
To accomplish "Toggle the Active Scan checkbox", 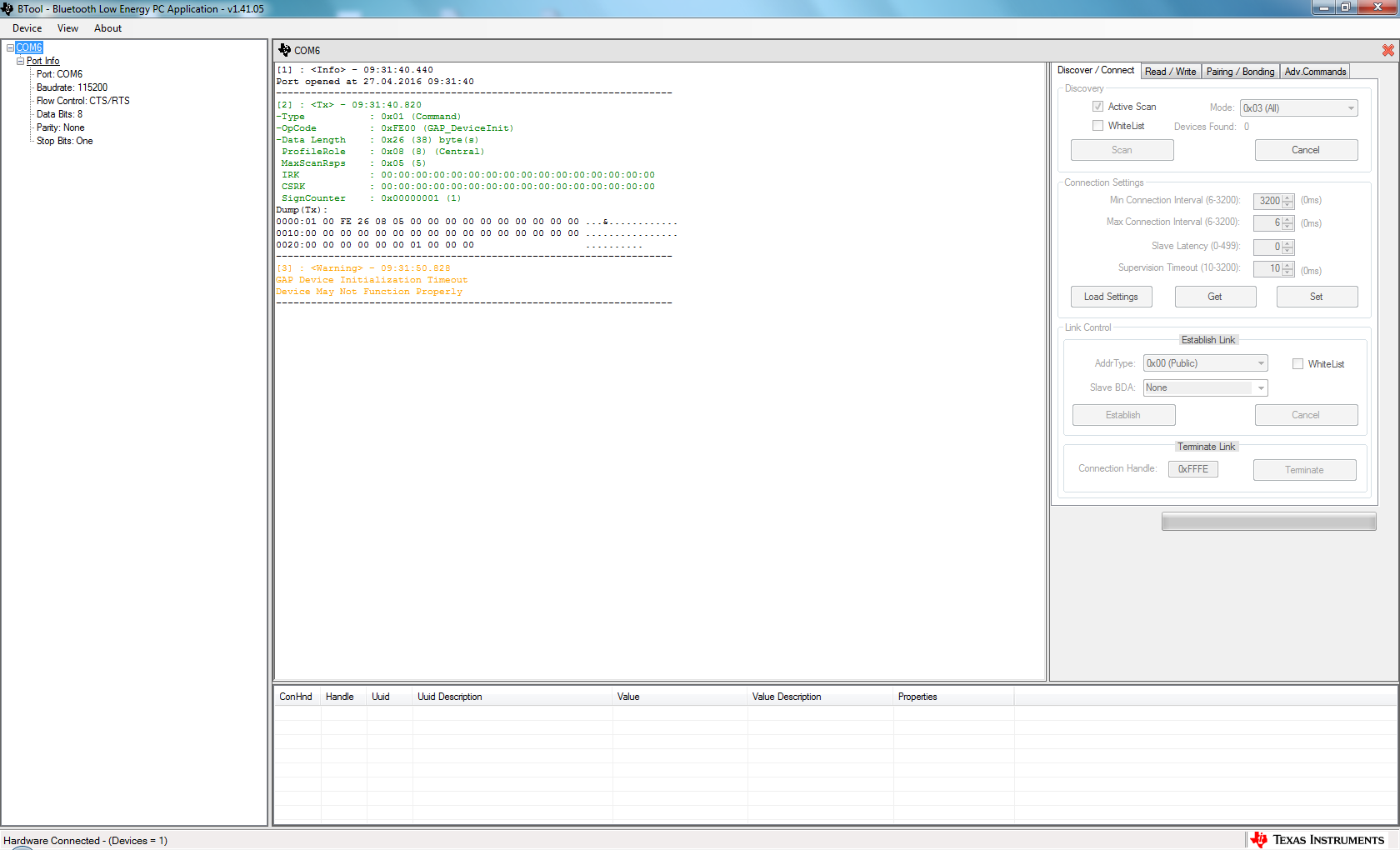I will coord(1098,107).
